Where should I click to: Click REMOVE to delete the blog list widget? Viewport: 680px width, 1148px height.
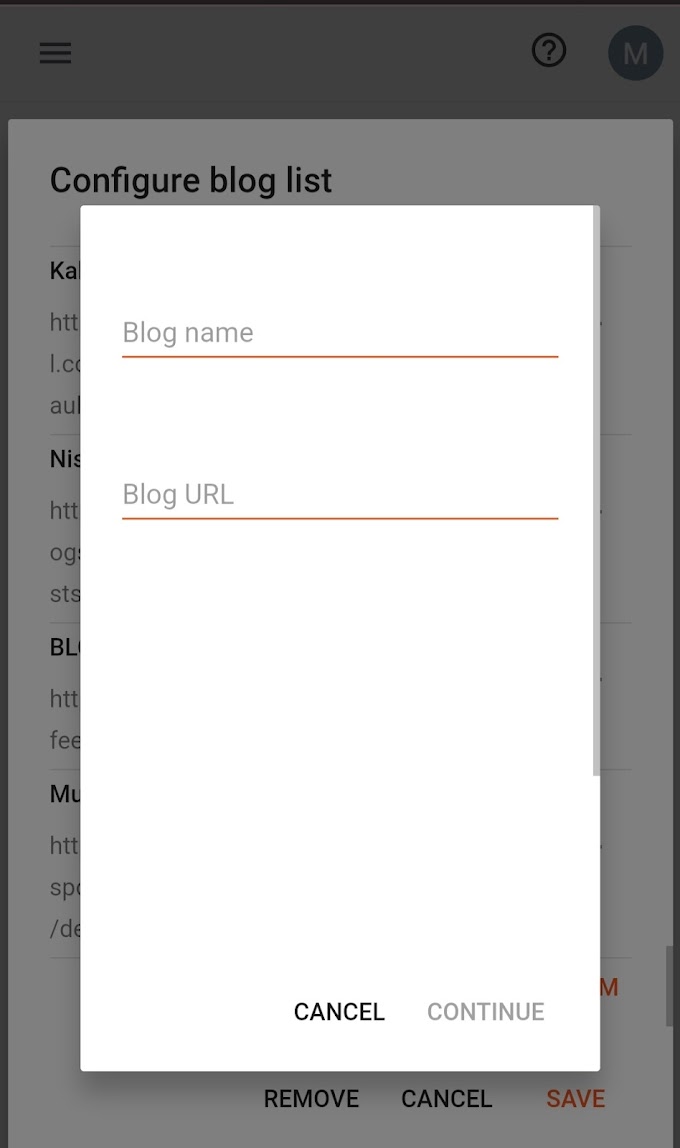click(311, 1098)
